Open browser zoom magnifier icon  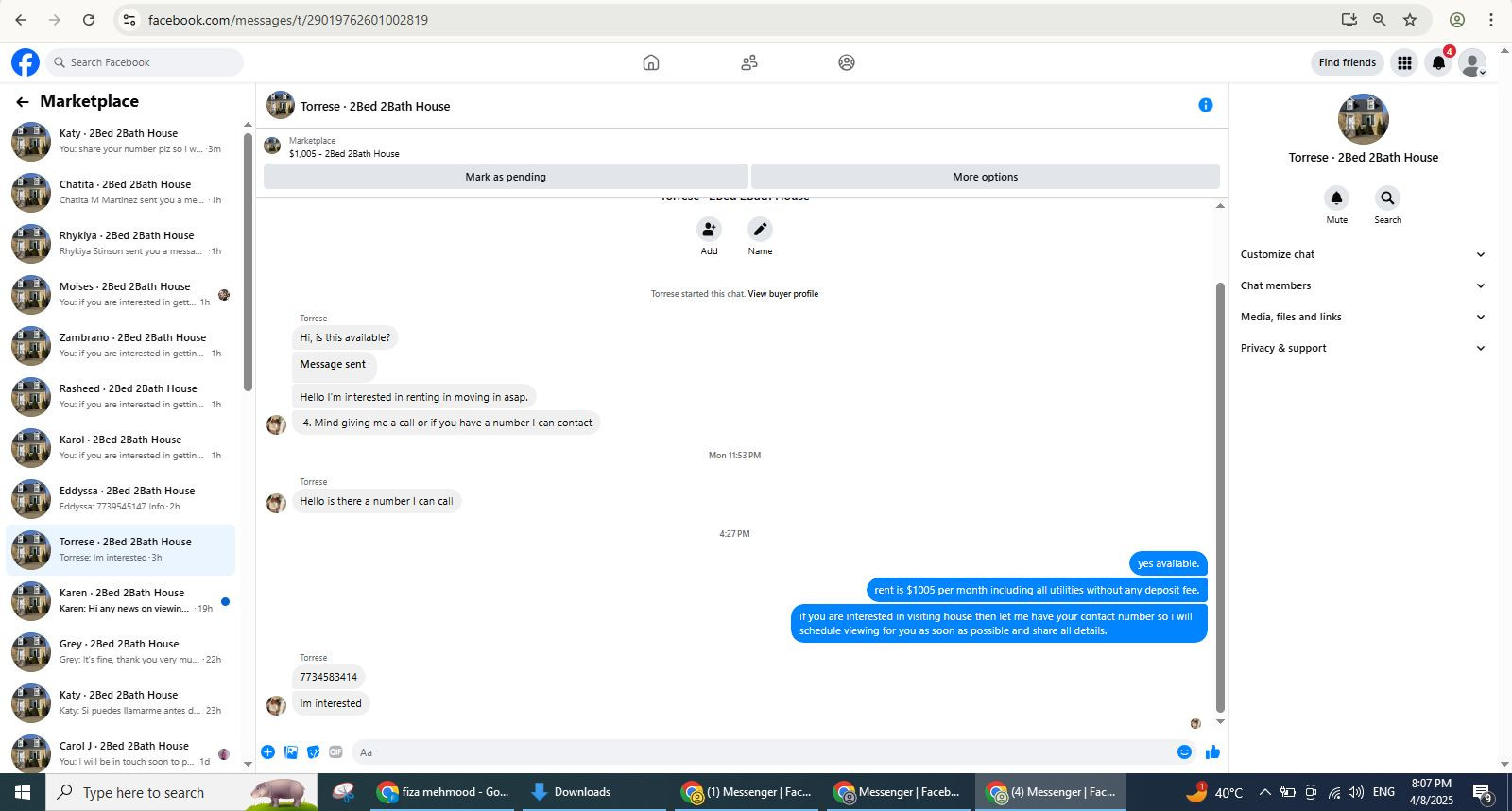[1380, 20]
